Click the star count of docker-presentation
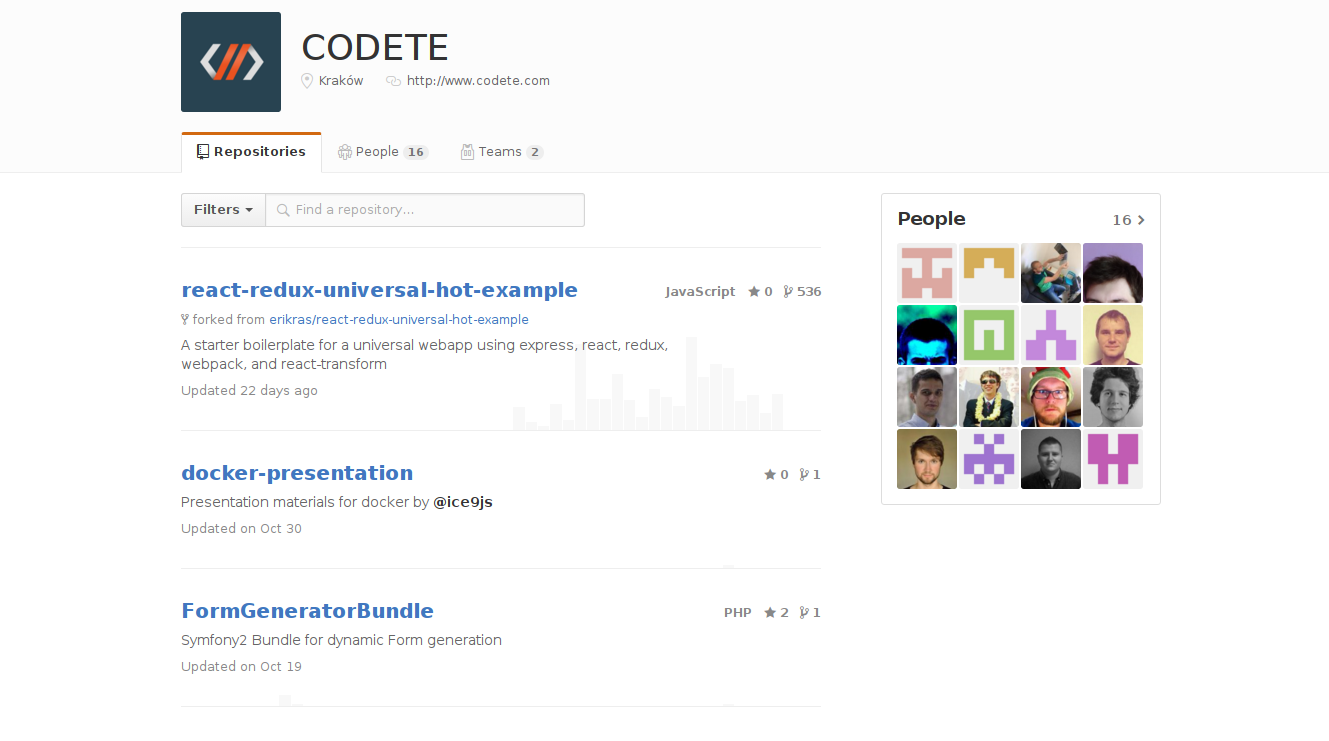Image resolution: width=1329 pixels, height=741 pixels. click(x=776, y=475)
